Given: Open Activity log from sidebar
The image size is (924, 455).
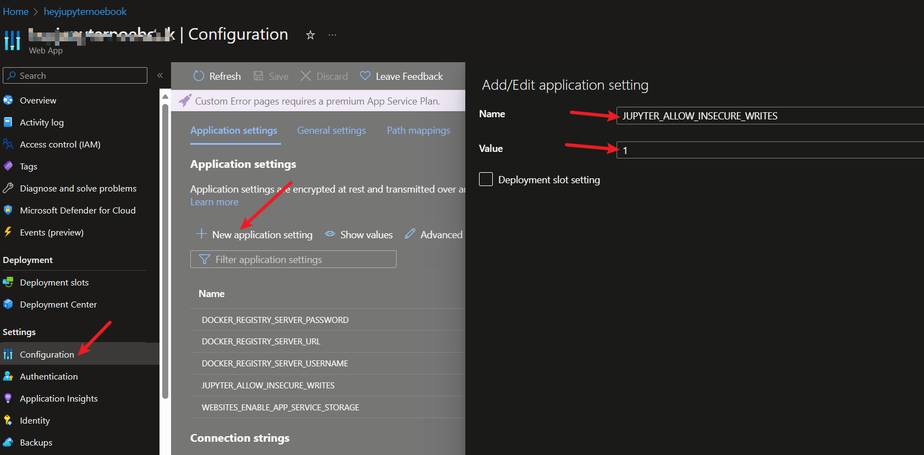Looking at the screenshot, I should click(41, 123).
